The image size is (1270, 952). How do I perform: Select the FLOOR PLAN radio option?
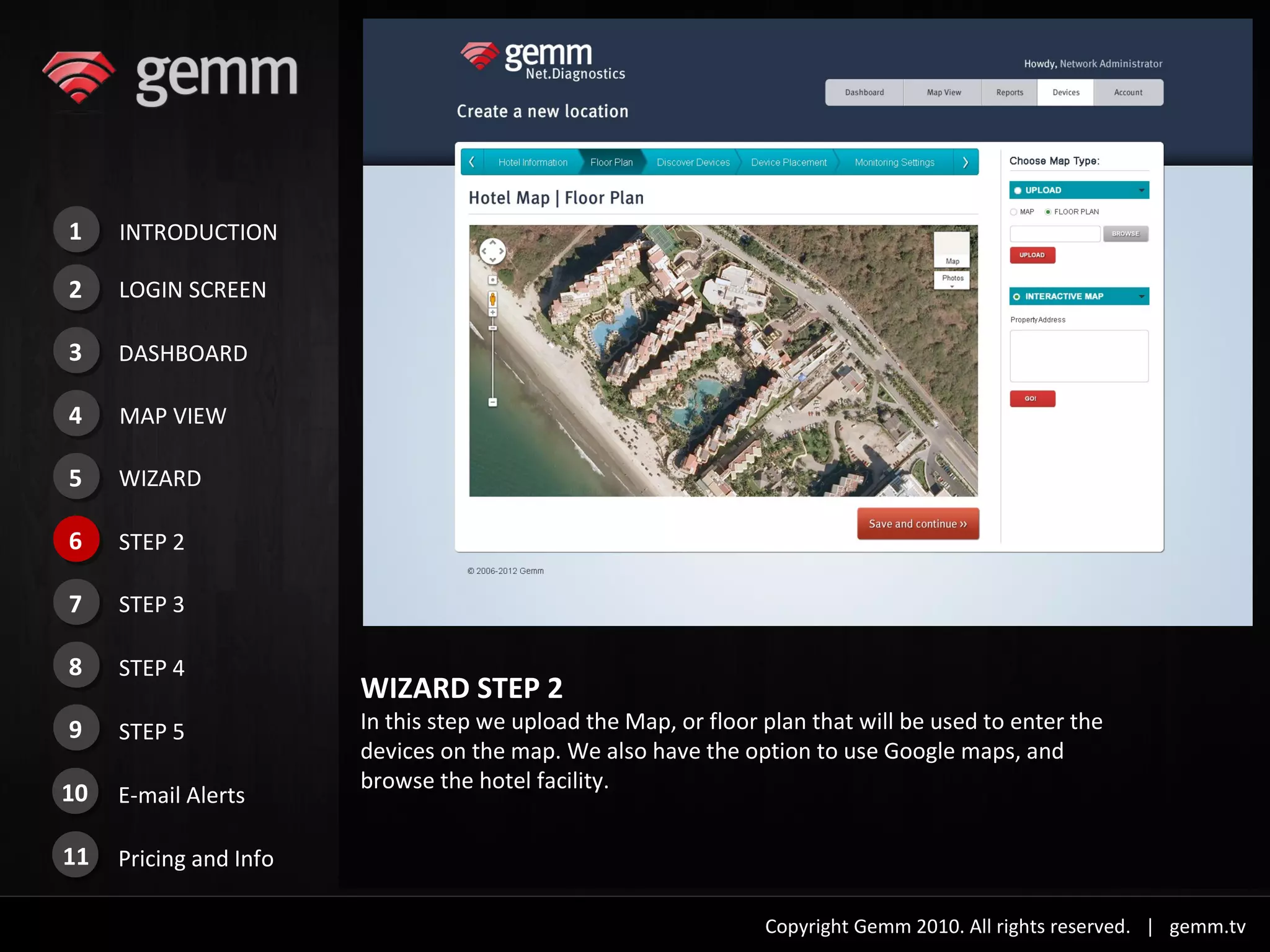[x=1048, y=212]
